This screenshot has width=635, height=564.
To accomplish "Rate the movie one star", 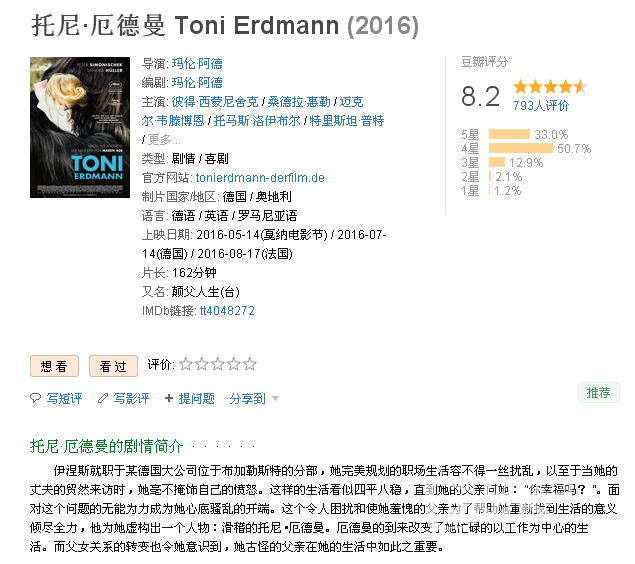I will pyautogui.click(x=185, y=364).
